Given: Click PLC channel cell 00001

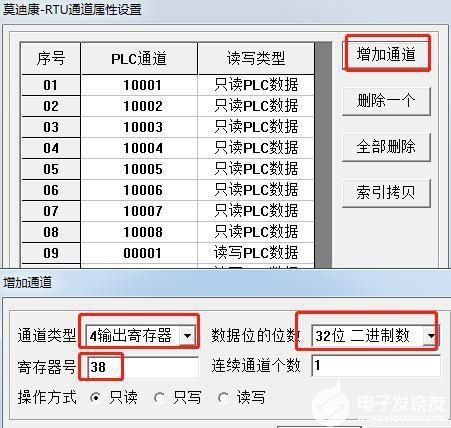Looking at the screenshot, I should point(139,253).
